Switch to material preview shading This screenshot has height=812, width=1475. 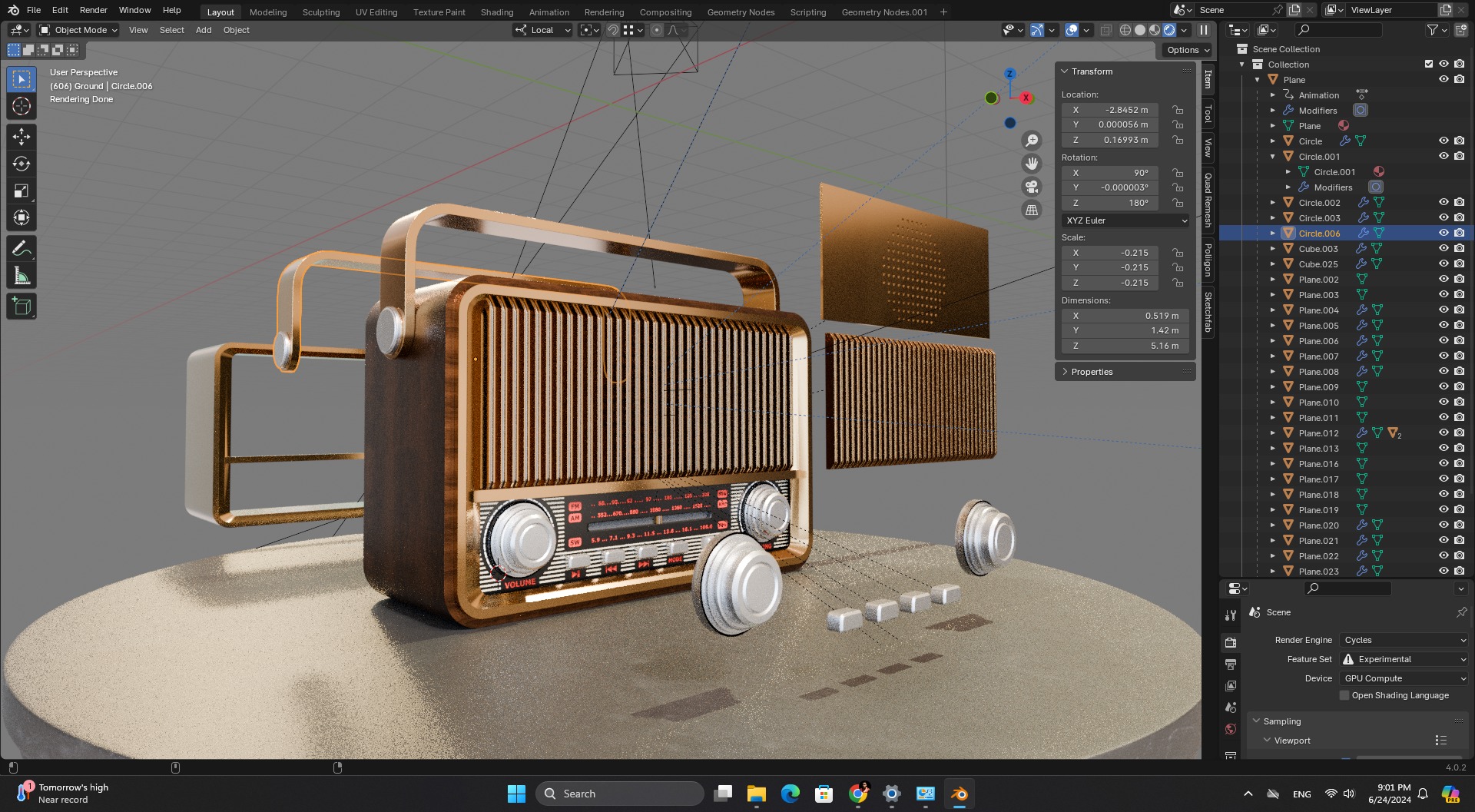coord(1155,30)
